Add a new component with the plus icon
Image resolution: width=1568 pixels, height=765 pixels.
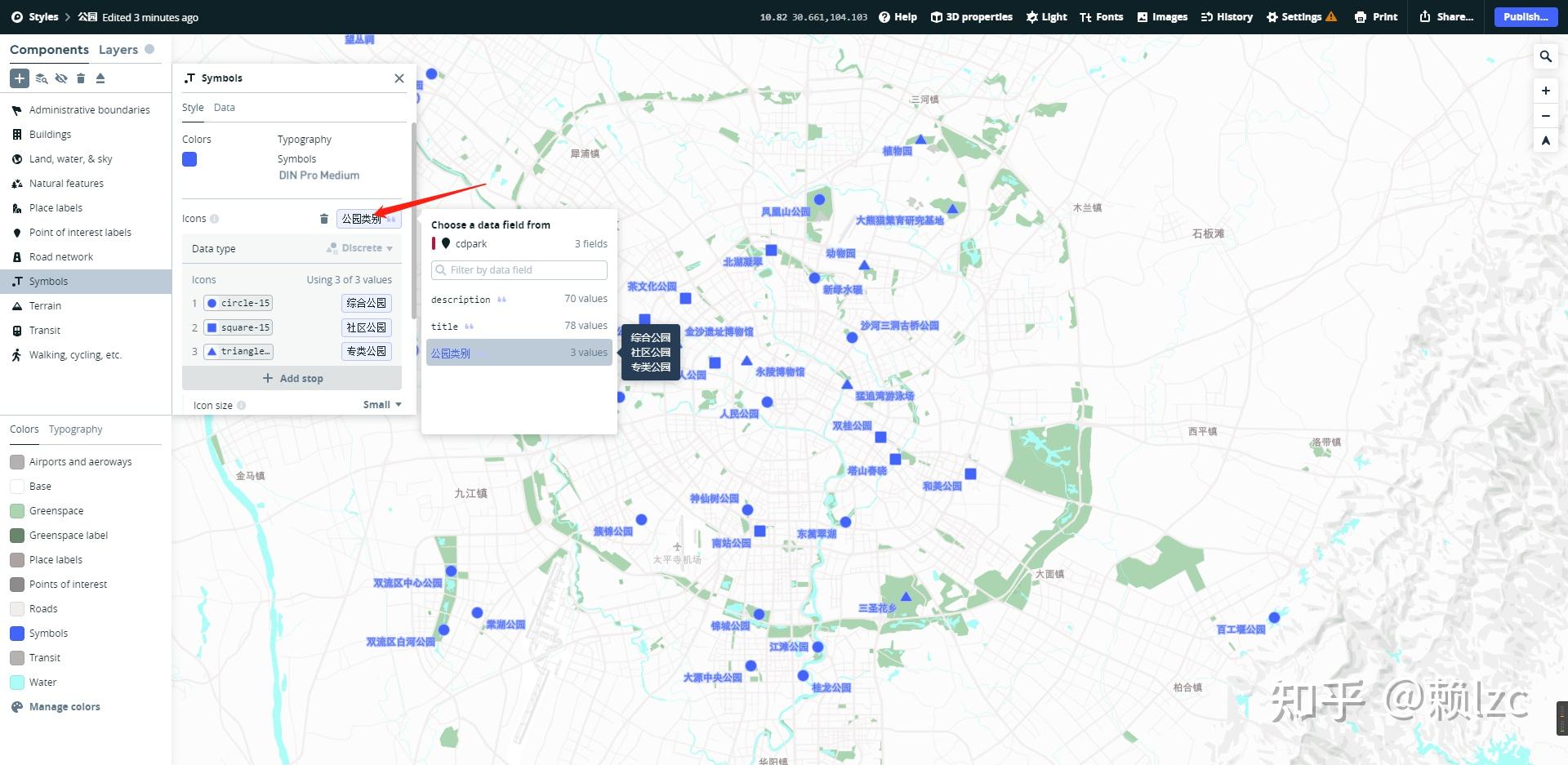pyautogui.click(x=19, y=78)
